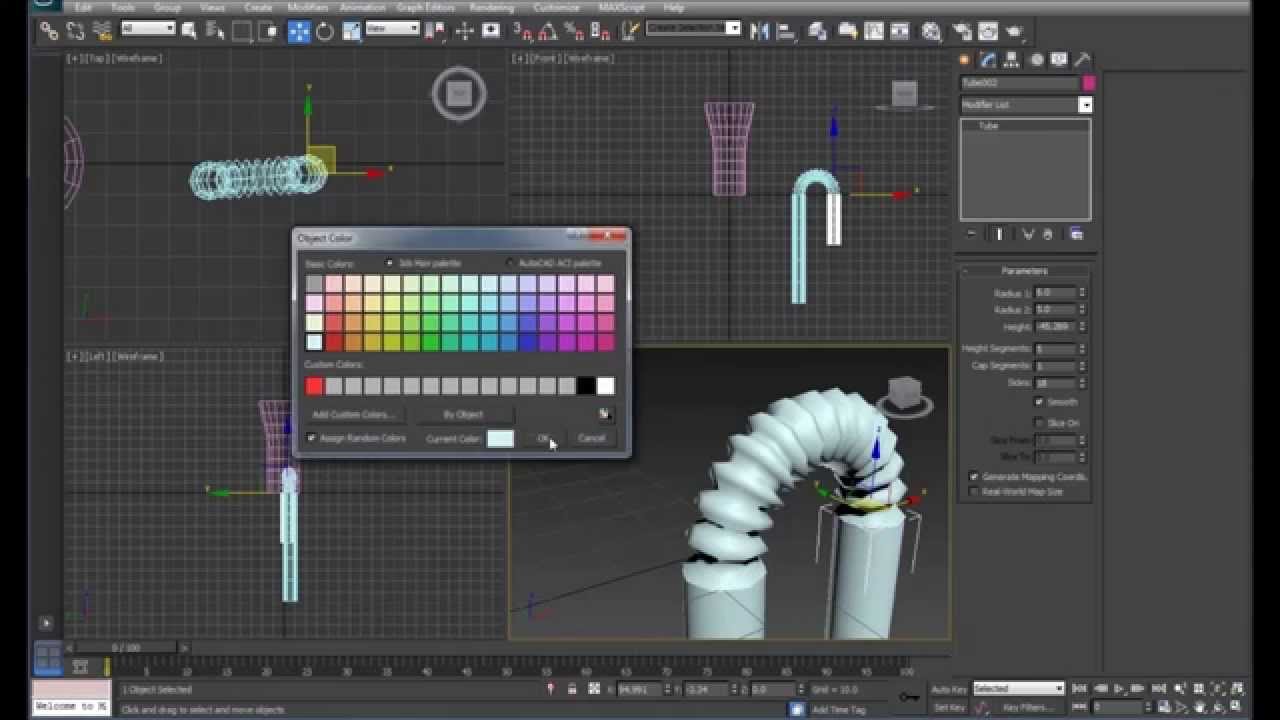Toggle the Window/Crossing selection icon
Viewport: 1280px width, 720px height.
268,31
